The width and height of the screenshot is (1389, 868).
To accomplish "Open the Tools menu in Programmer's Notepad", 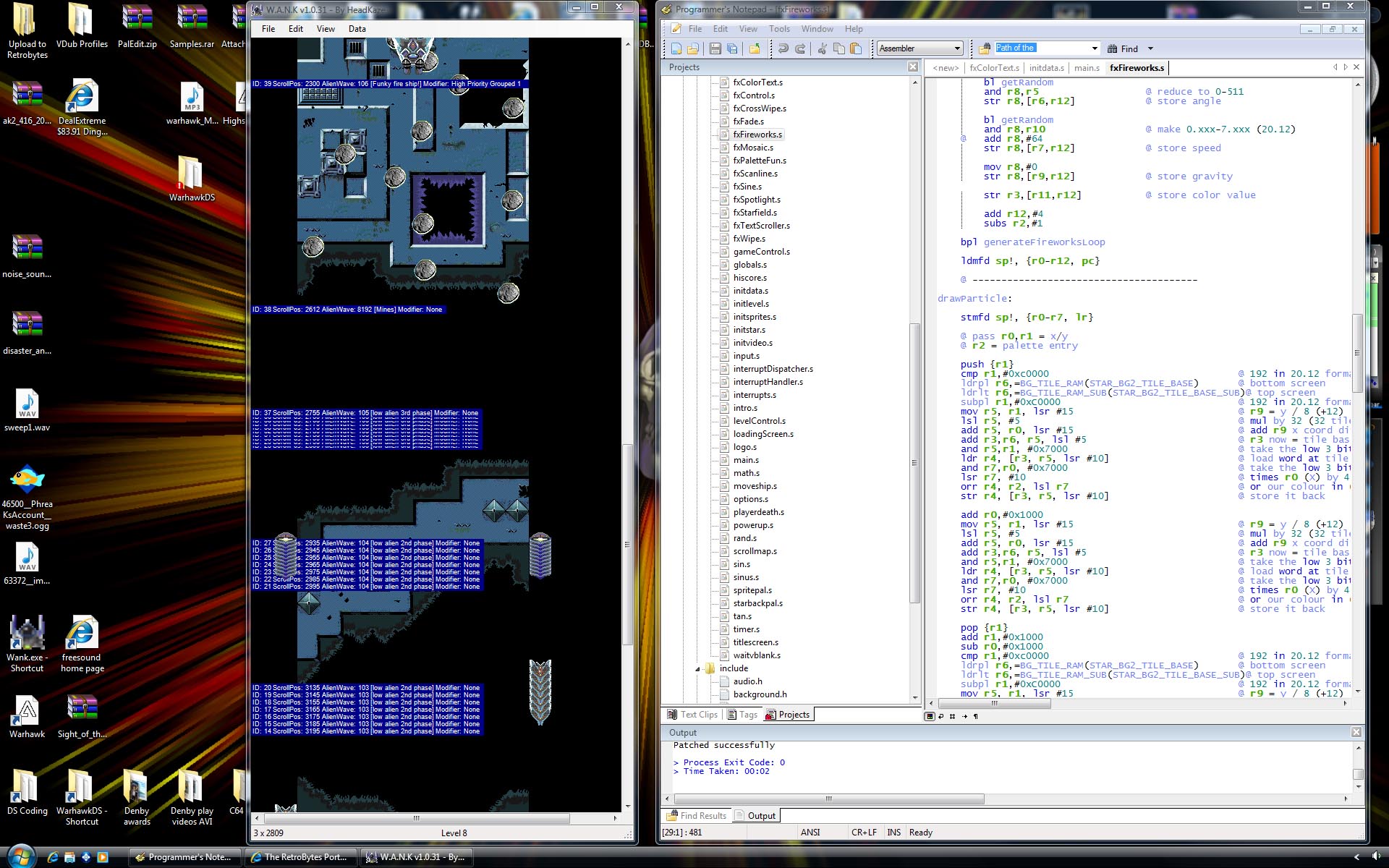I will coord(778,29).
